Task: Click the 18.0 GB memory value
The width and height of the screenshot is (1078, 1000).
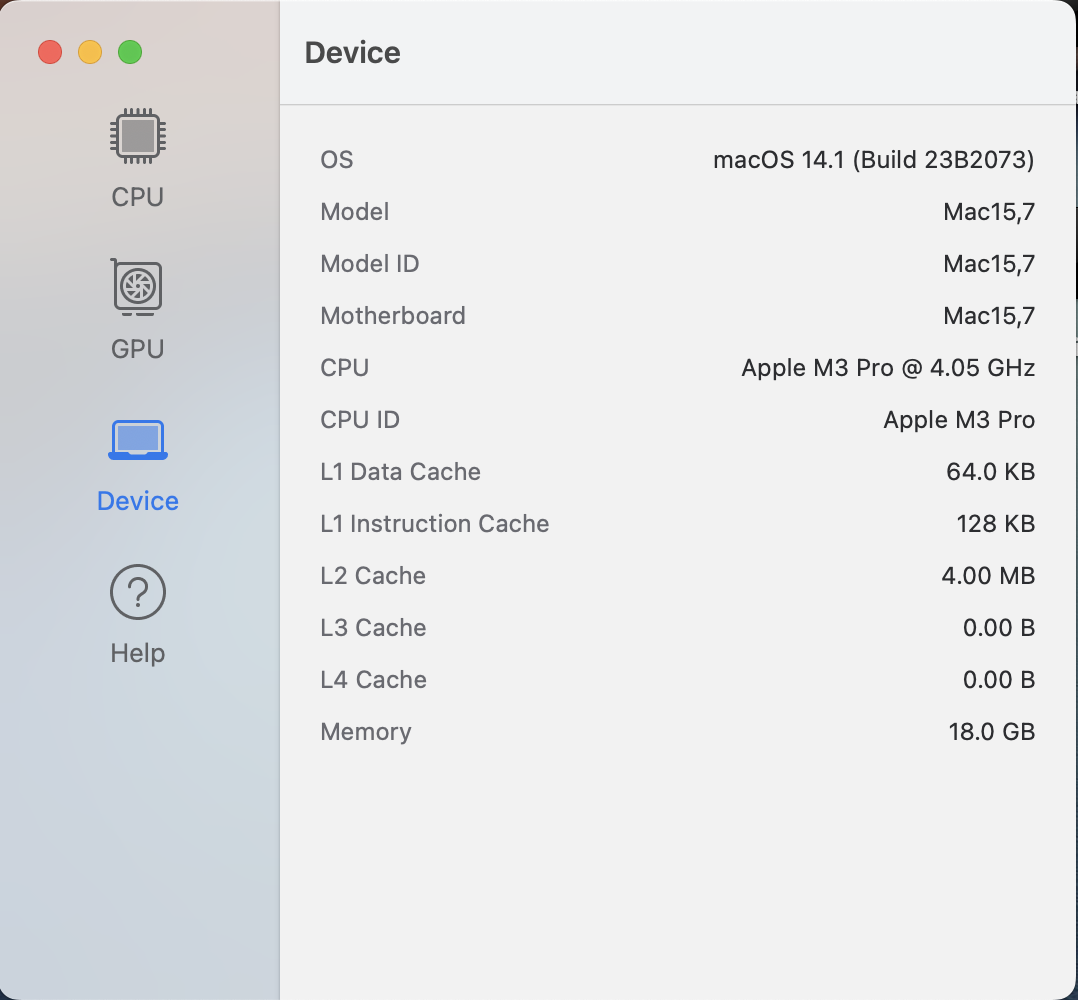Action: pyautogui.click(x=991, y=732)
